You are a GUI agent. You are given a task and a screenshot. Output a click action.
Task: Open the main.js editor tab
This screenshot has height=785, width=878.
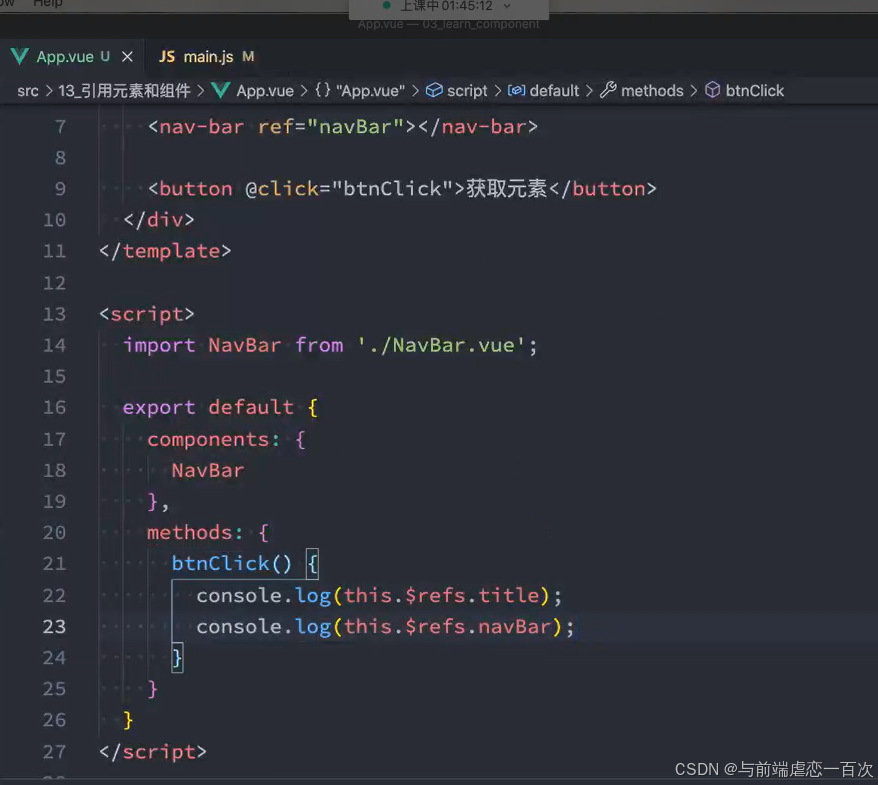point(206,57)
